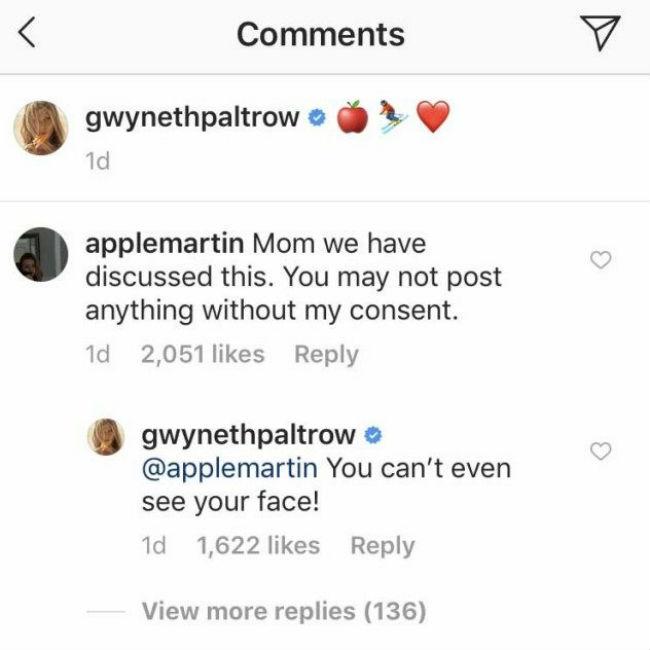This screenshot has width=650, height=650.
Task: Tap the paper plane share icon
Action: tap(599, 34)
